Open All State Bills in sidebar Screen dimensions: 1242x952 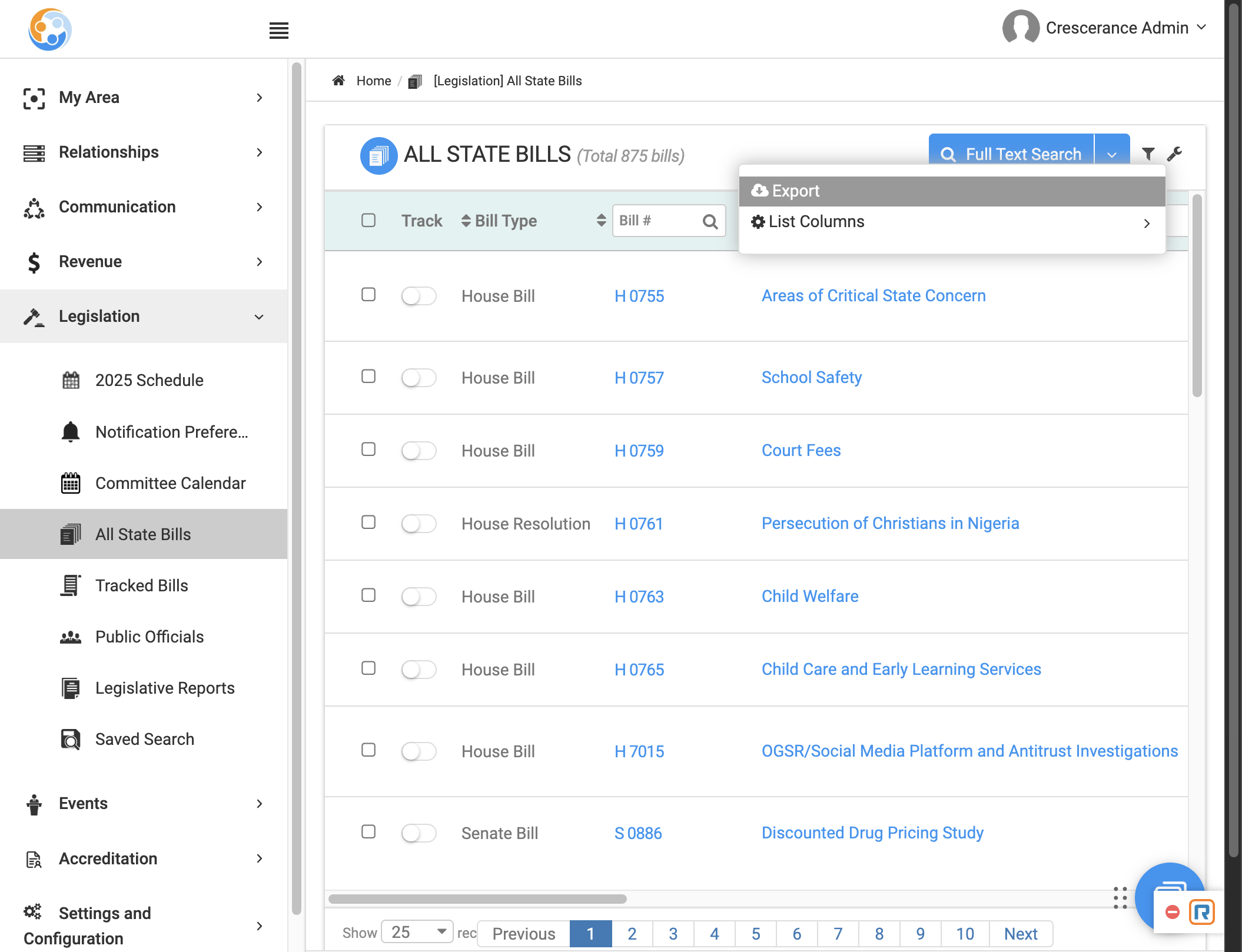point(144,534)
